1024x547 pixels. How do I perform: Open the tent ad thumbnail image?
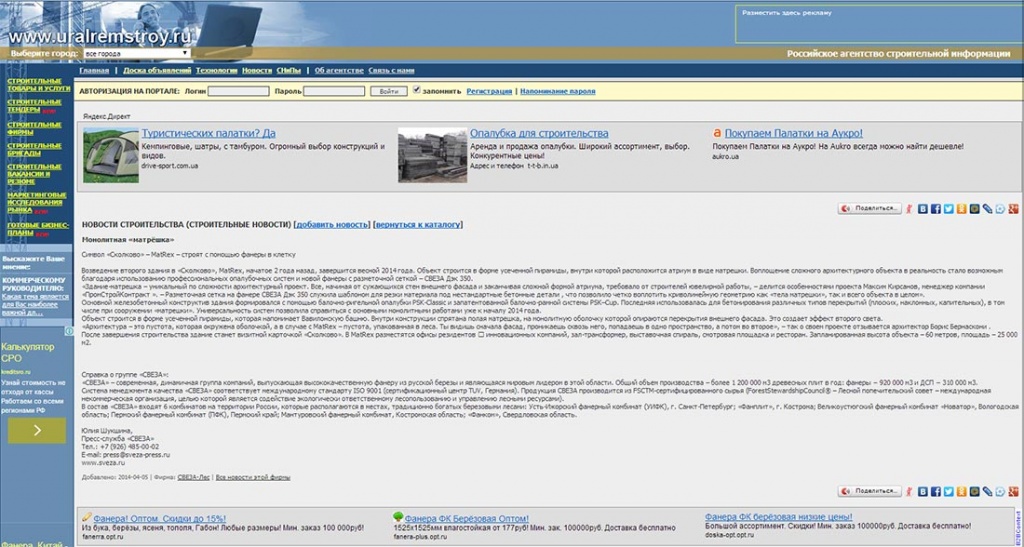(110, 155)
